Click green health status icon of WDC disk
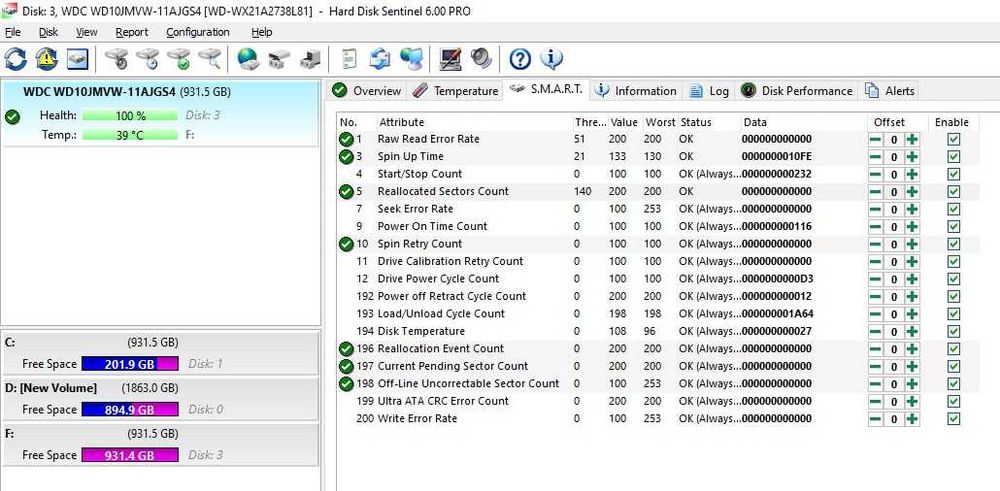 (x=12, y=117)
